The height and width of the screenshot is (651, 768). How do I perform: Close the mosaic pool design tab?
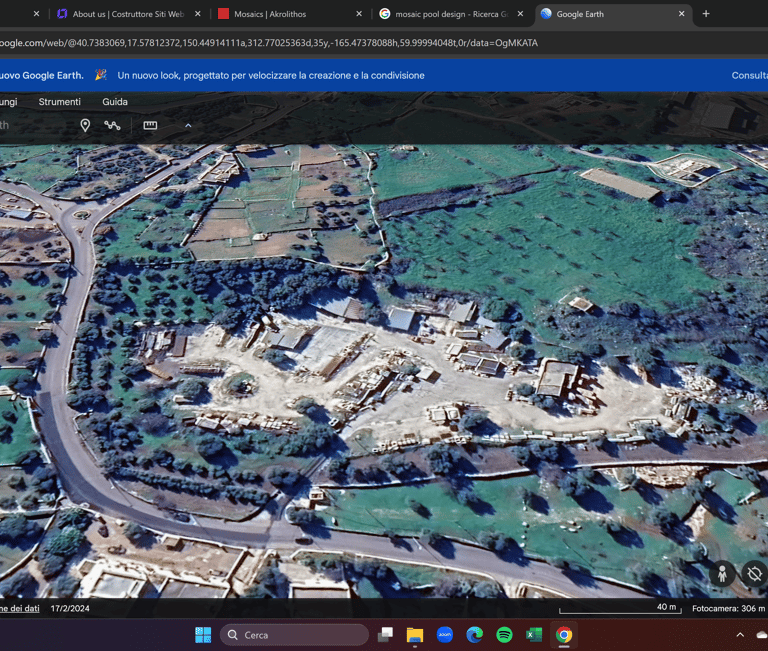(x=520, y=14)
